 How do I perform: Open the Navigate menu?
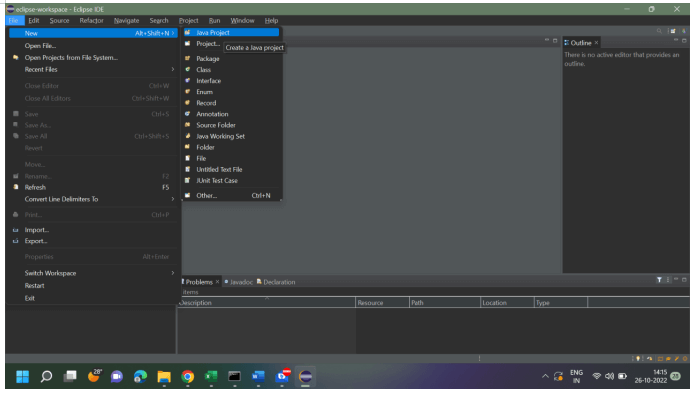pos(127,20)
